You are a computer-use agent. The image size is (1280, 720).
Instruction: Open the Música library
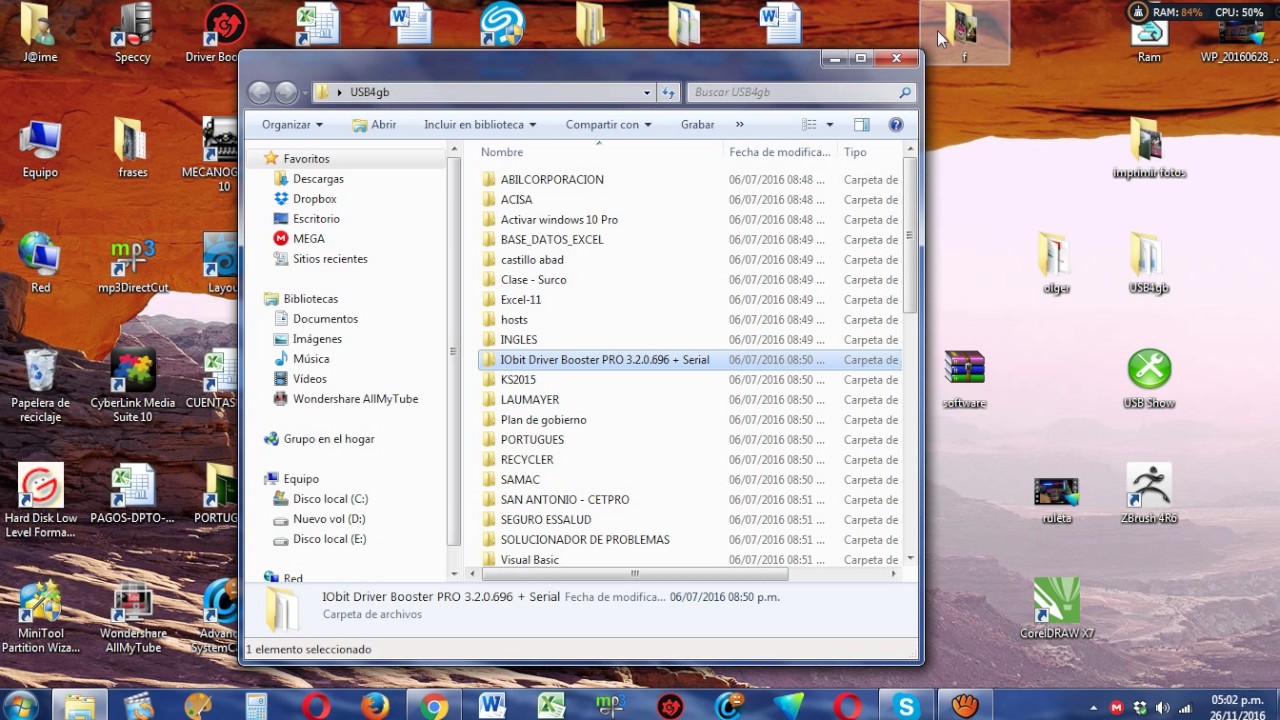(311, 359)
